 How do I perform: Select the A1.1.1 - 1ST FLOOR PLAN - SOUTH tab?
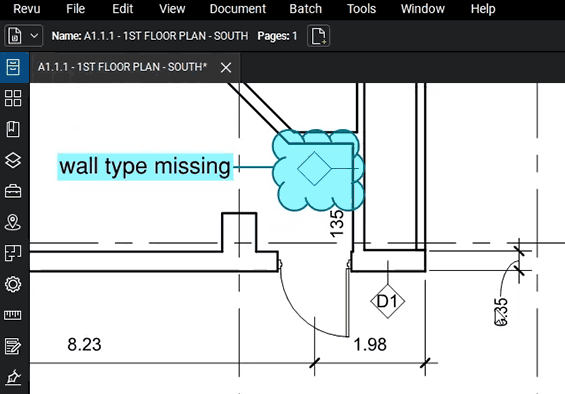click(x=123, y=67)
